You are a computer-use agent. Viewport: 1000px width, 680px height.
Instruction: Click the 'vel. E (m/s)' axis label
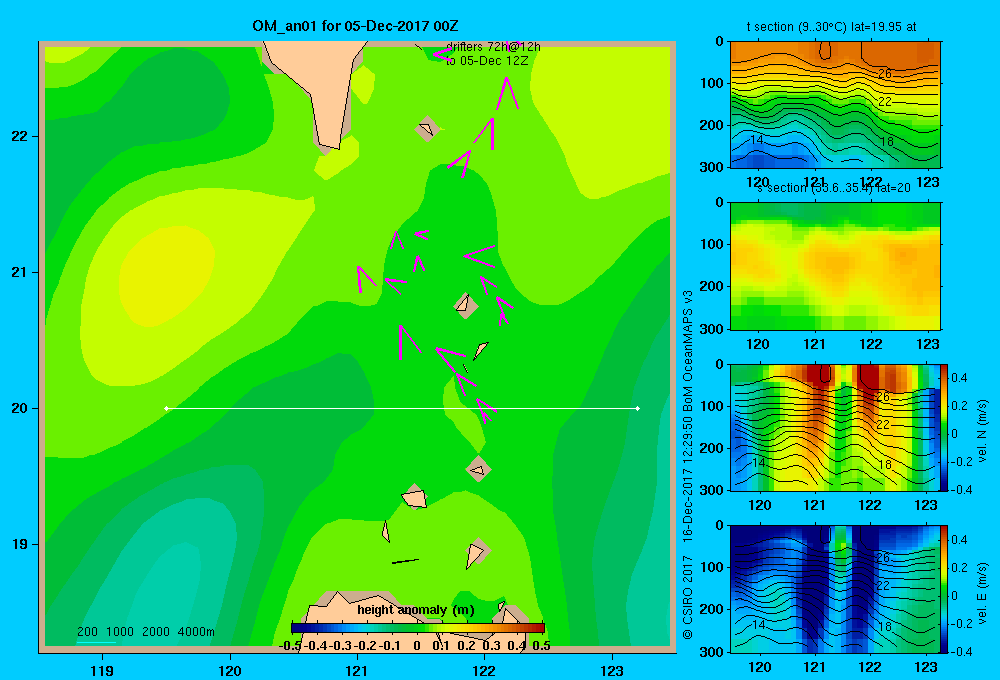coord(982,593)
